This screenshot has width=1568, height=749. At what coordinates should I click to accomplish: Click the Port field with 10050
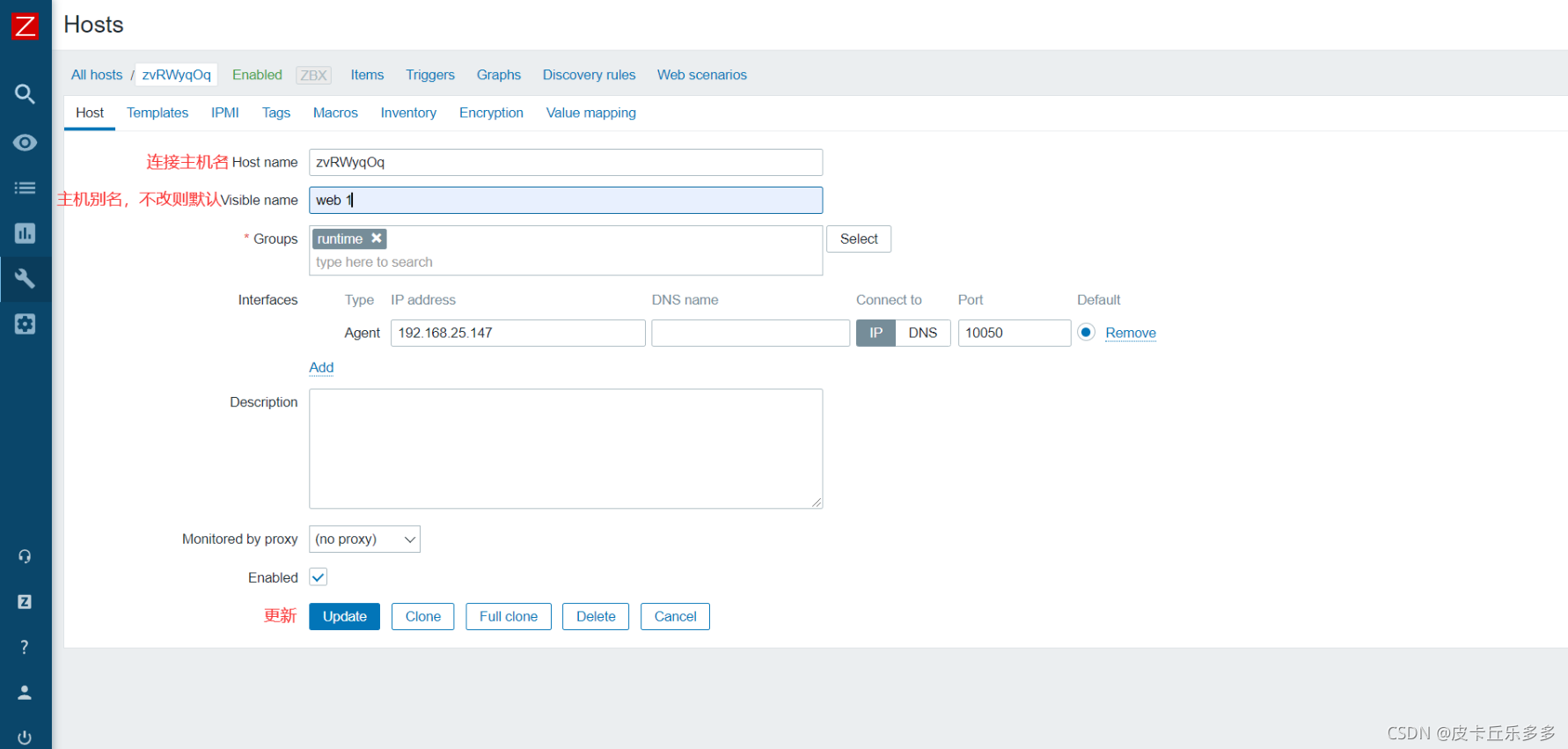[1014, 333]
